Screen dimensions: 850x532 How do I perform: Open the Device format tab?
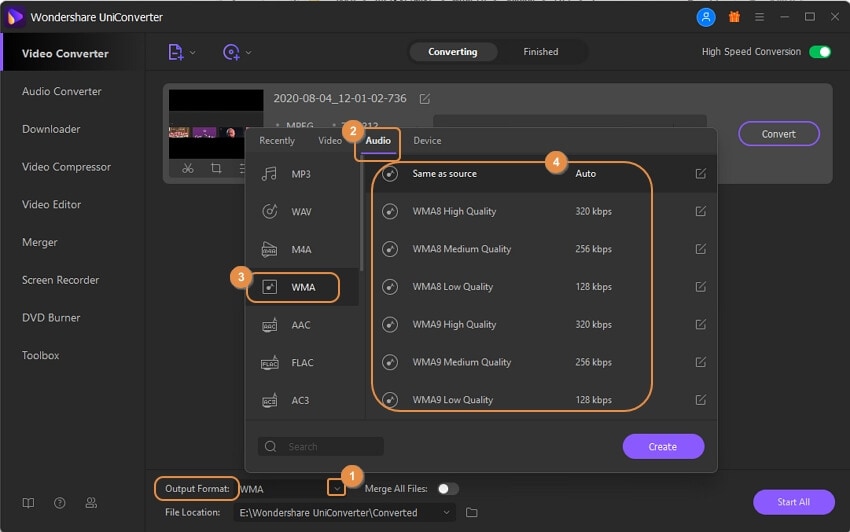click(x=427, y=140)
